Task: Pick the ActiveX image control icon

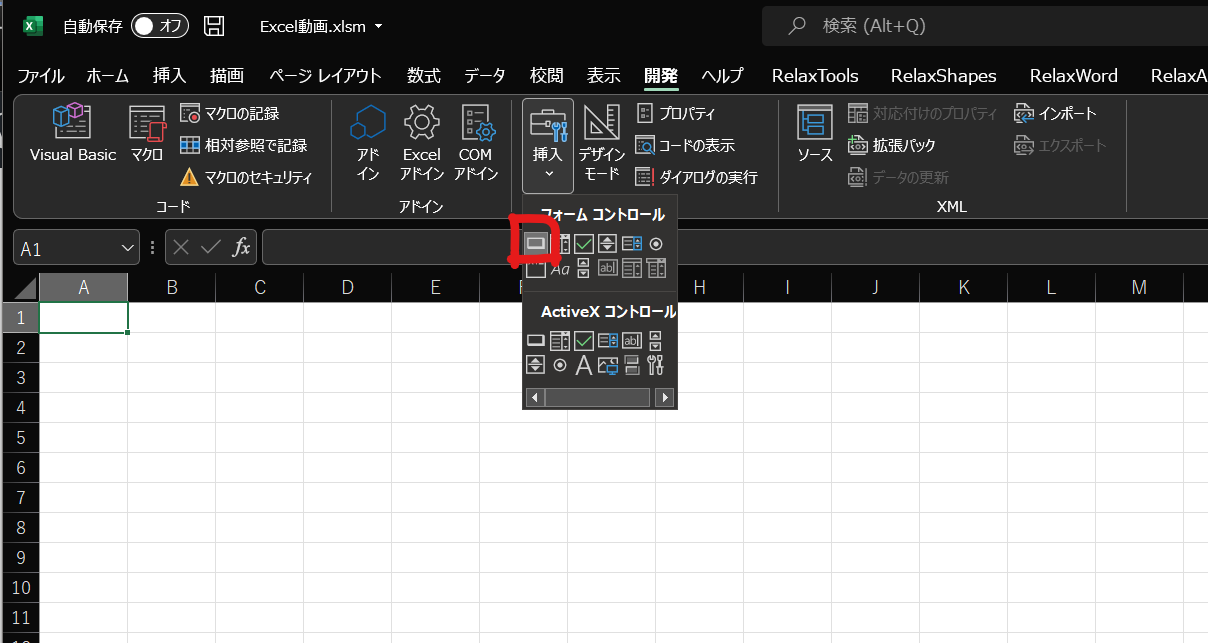Action: point(608,365)
